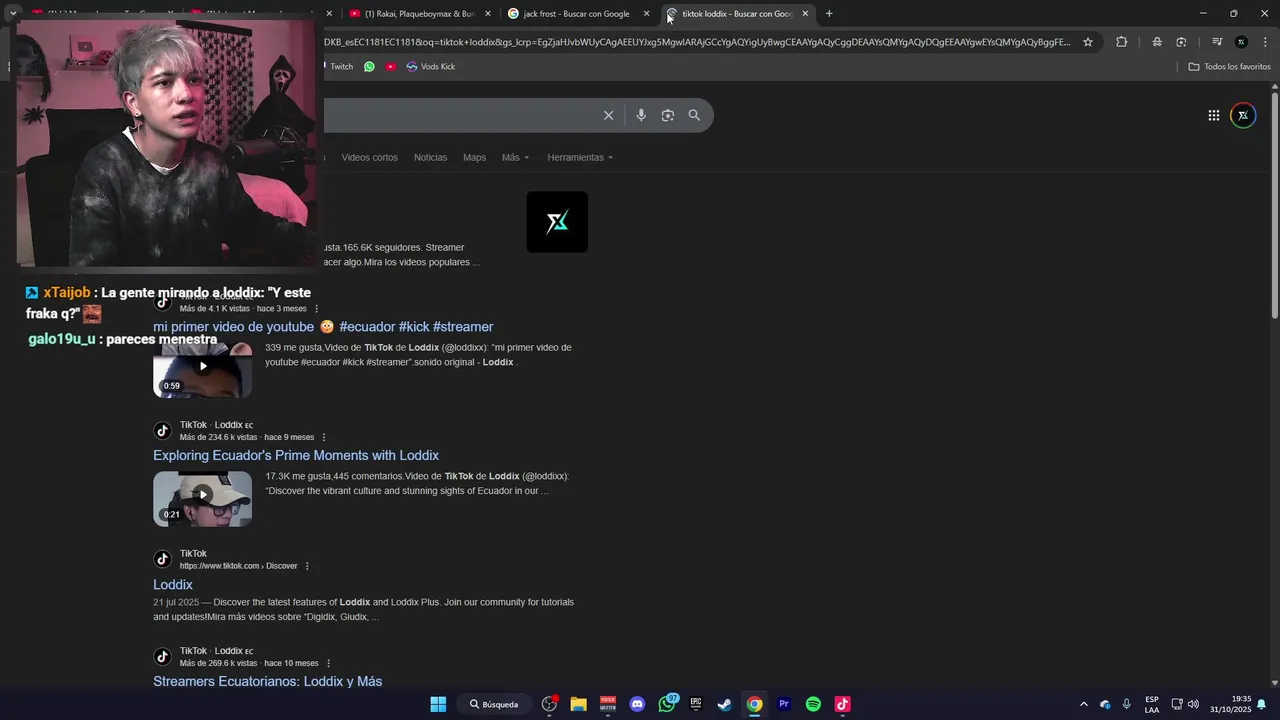Open the WhatsApp bookmark icon
This screenshot has width=1280, height=720.
click(x=369, y=66)
